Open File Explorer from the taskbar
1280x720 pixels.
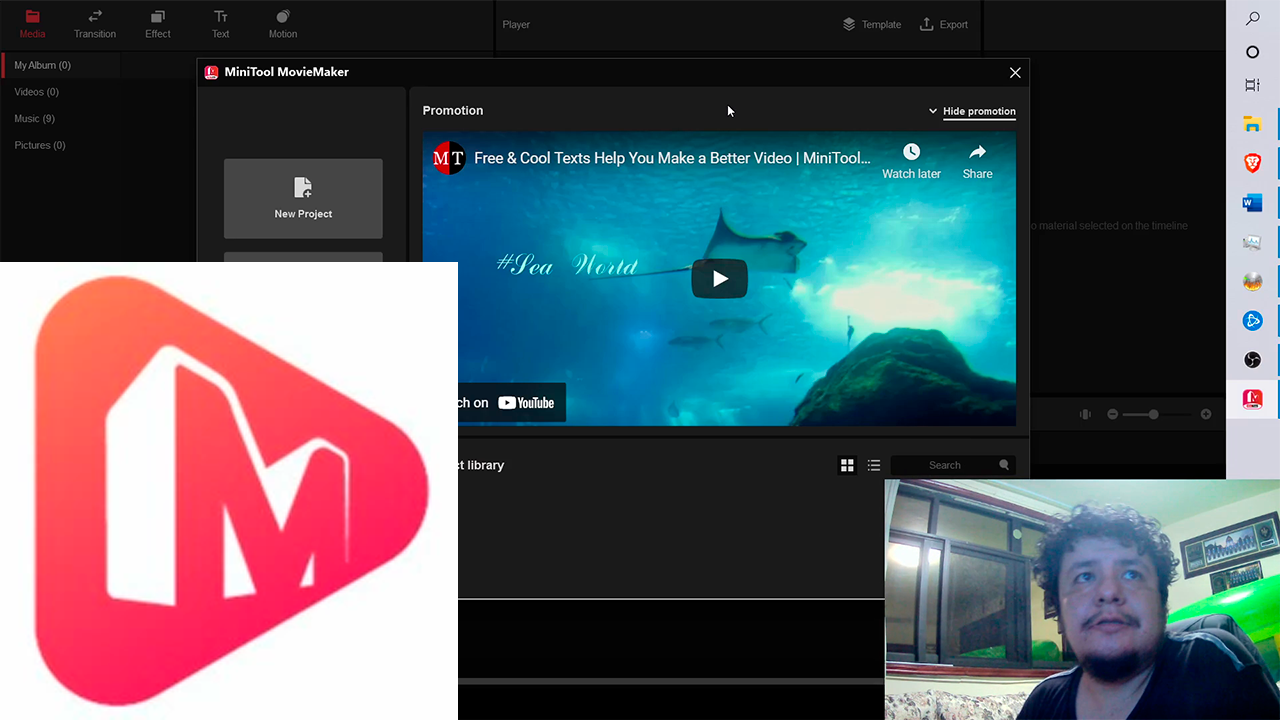coord(1252,125)
